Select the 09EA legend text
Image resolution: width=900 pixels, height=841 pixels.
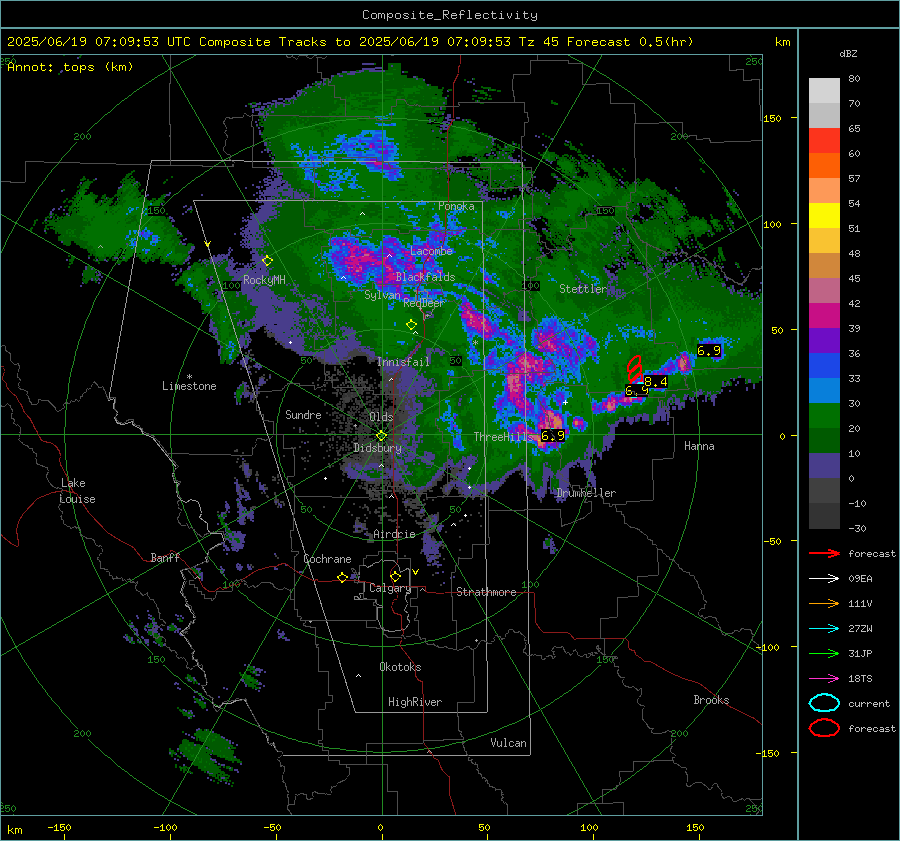(860, 579)
